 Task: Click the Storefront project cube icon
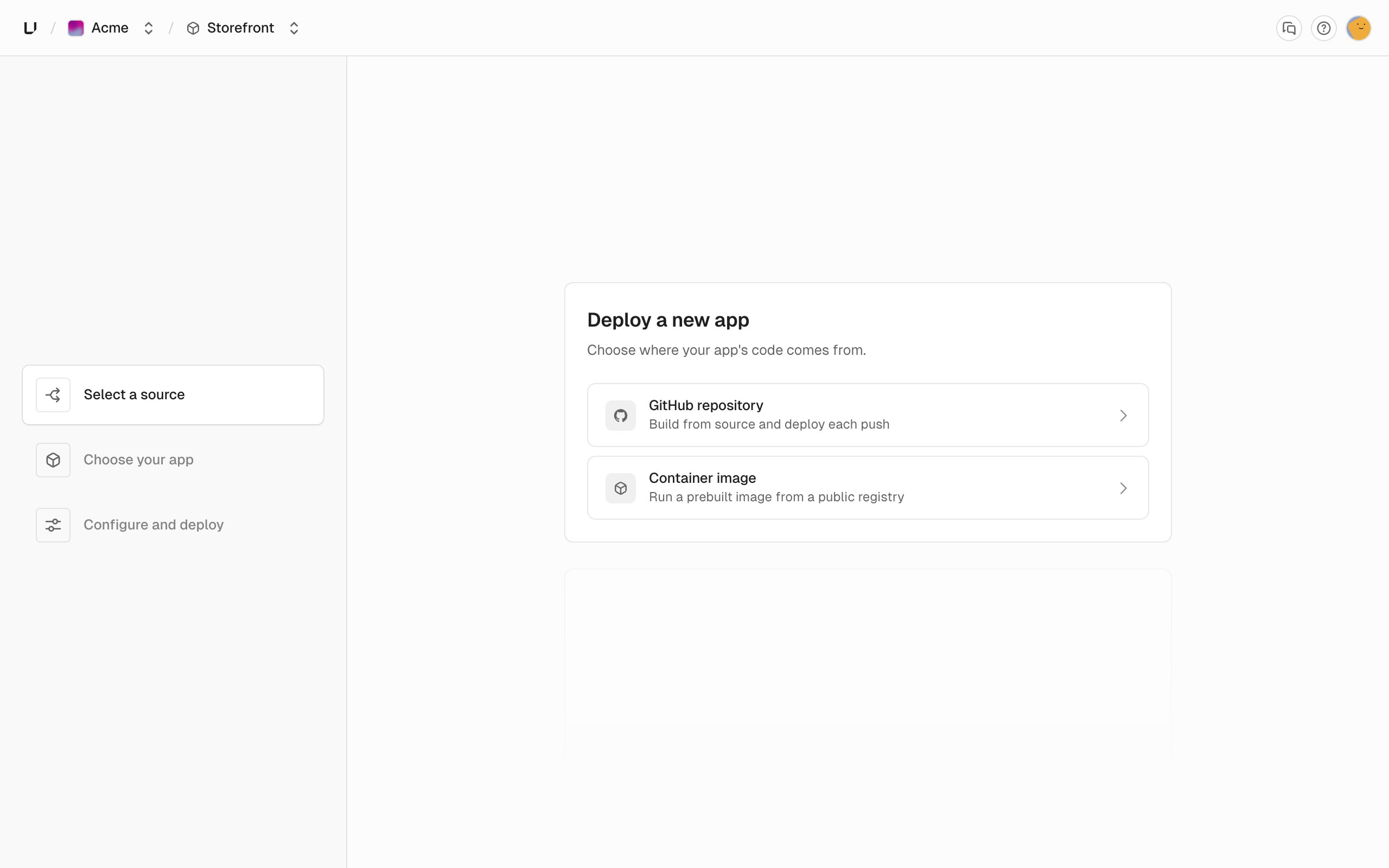tap(193, 28)
